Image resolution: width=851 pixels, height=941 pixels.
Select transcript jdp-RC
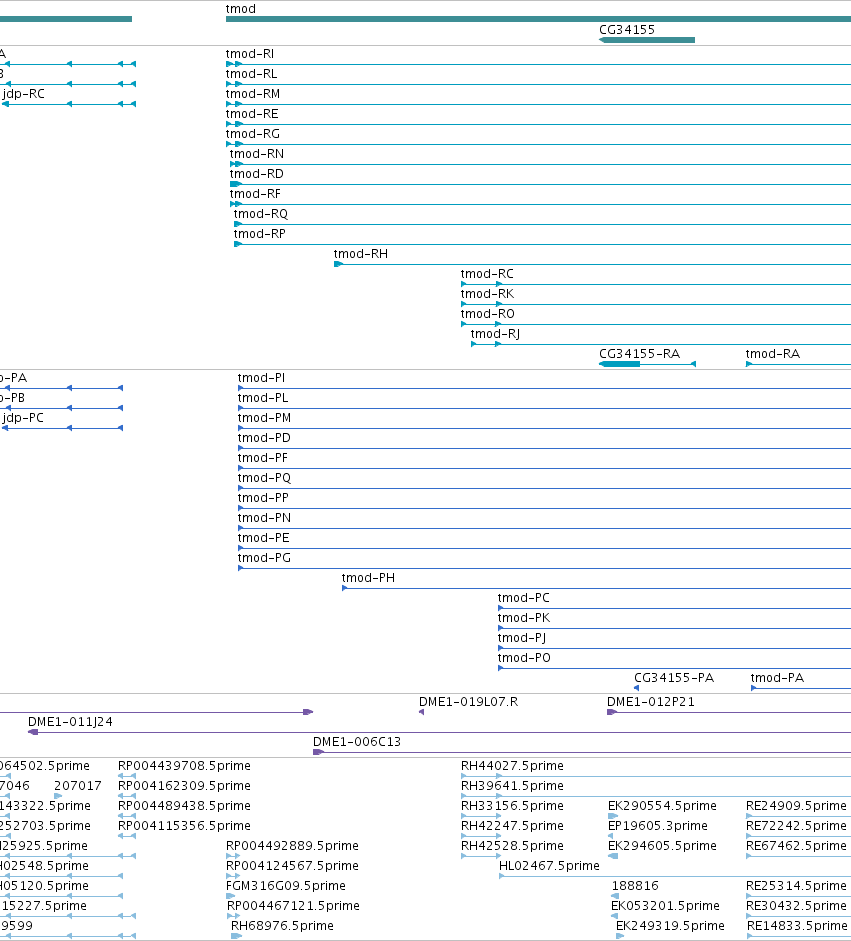pyautogui.click(x=23, y=94)
